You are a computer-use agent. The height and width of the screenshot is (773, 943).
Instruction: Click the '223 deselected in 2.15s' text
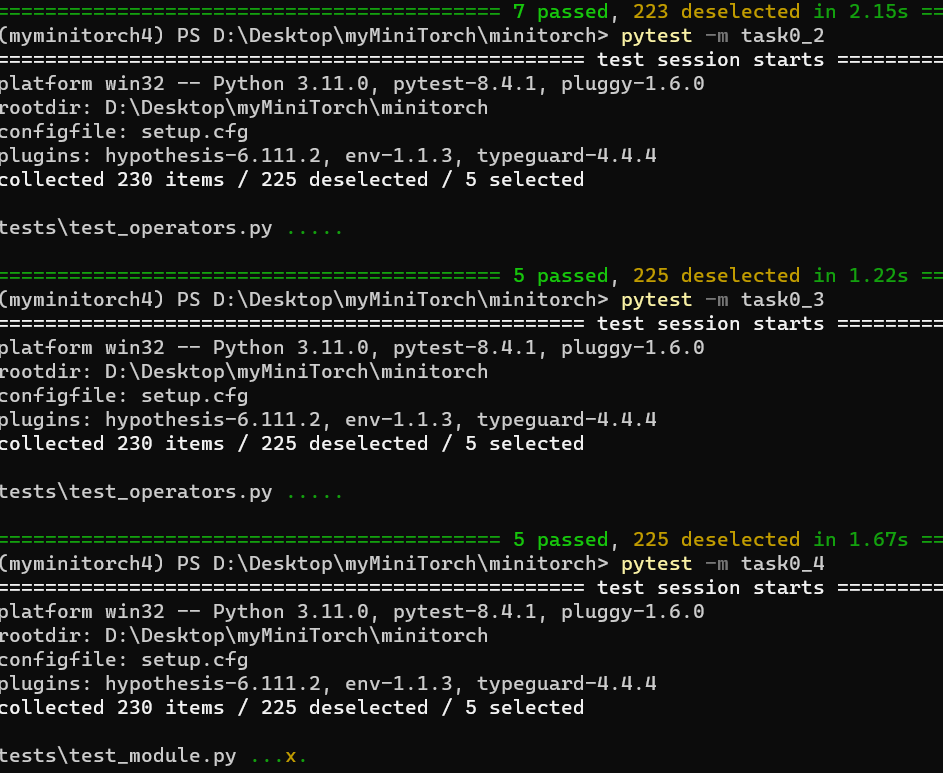(770, 11)
